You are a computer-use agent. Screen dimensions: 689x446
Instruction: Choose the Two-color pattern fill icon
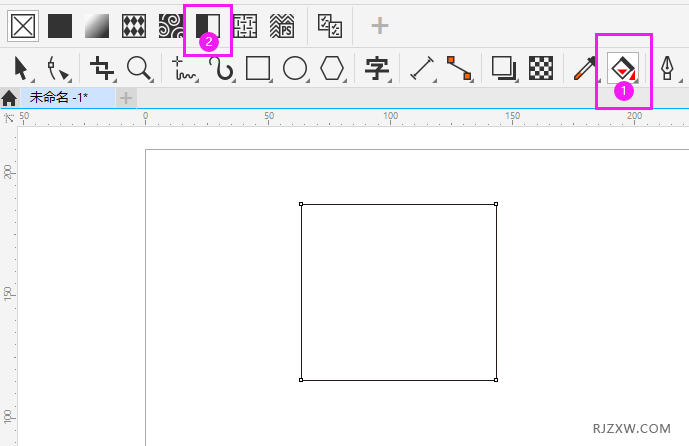point(208,26)
